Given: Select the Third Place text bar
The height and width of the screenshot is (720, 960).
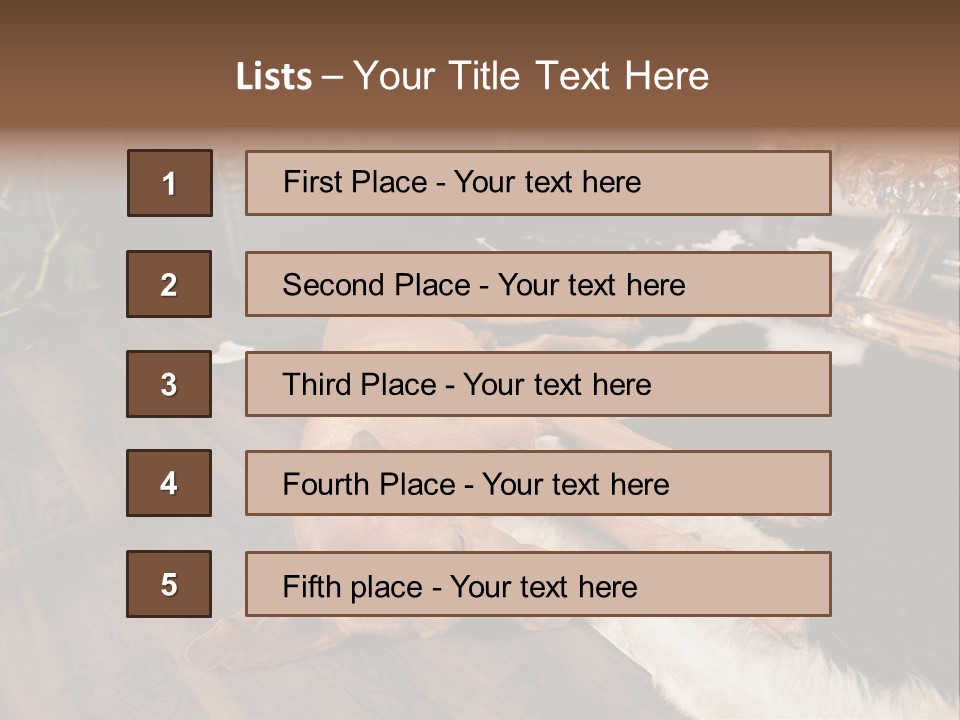Looking at the screenshot, I should point(538,384).
